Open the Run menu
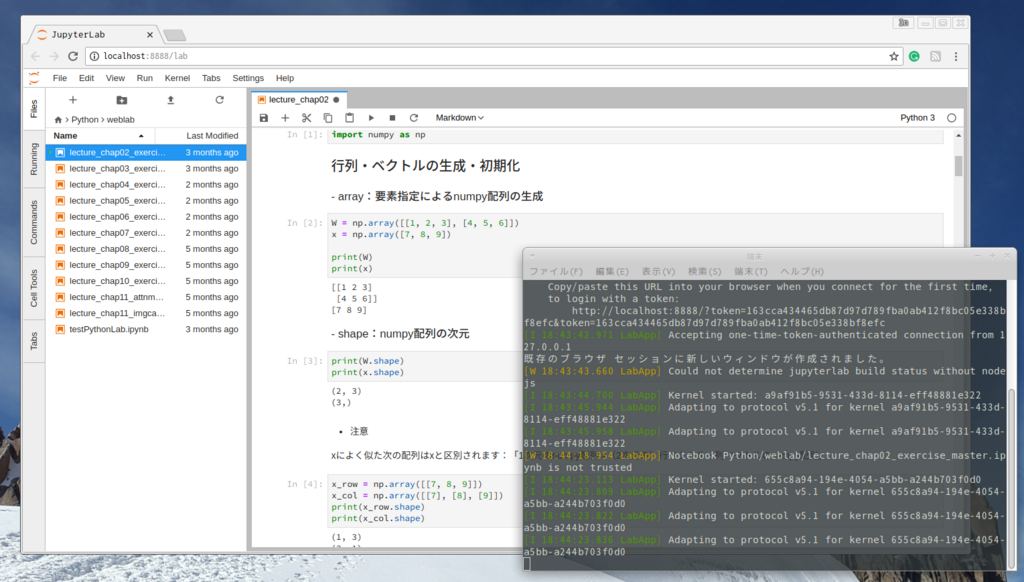Viewport: 1024px width, 582px height. click(x=144, y=78)
